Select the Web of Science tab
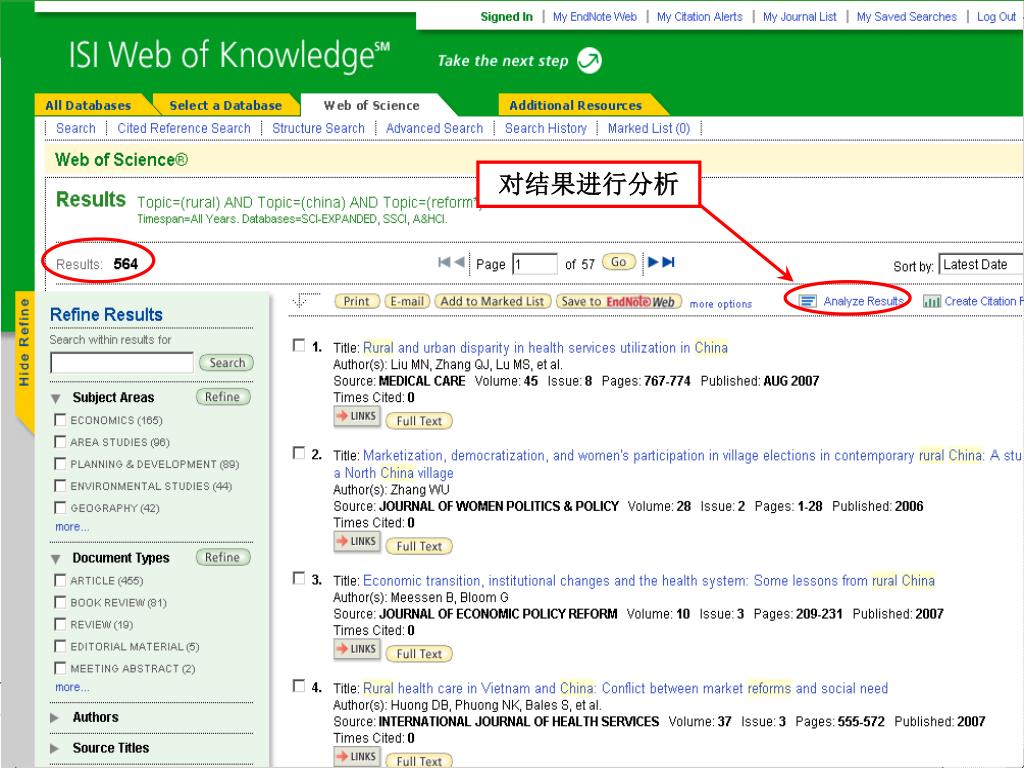The width and height of the screenshot is (1024, 768). [371, 105]
